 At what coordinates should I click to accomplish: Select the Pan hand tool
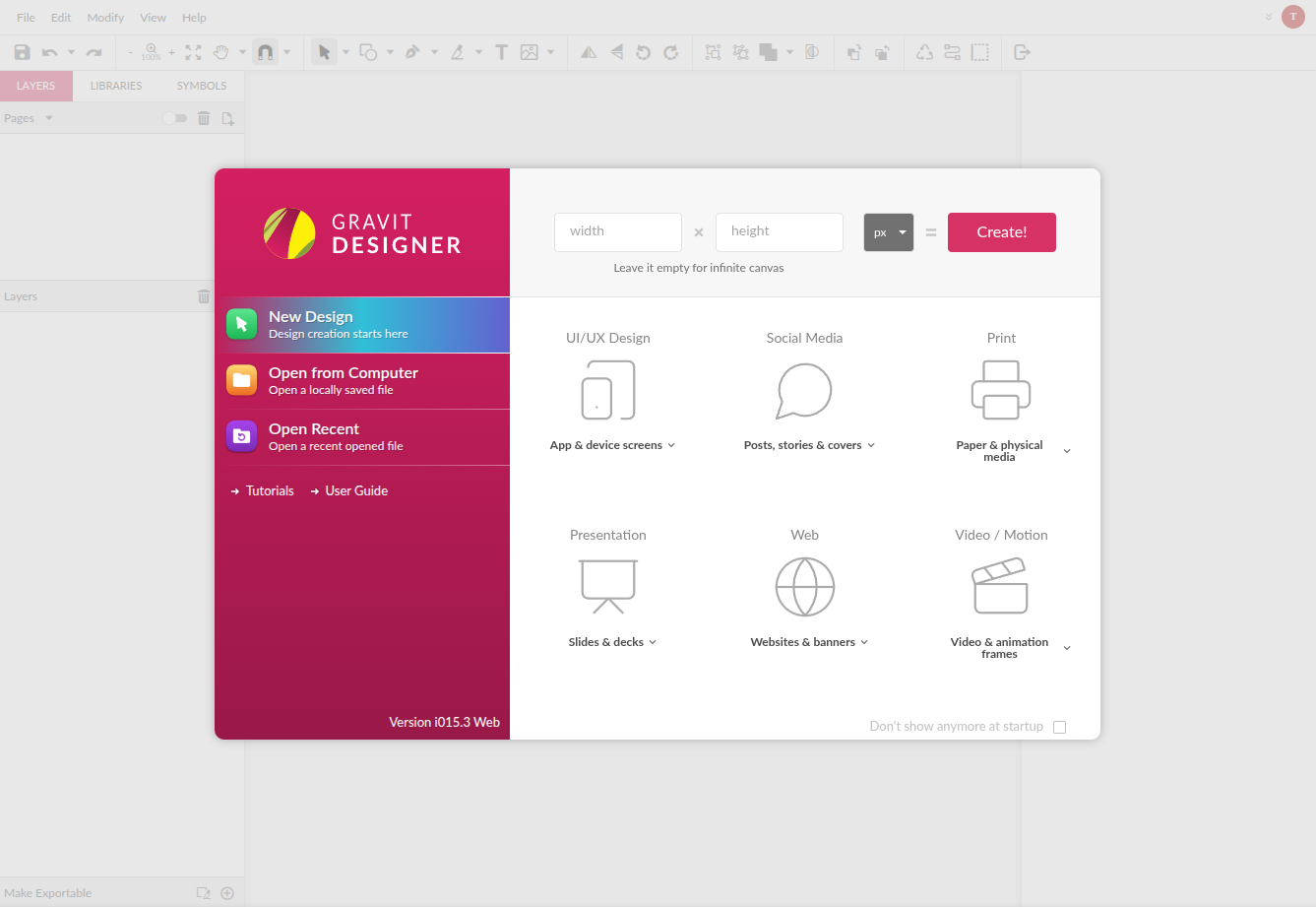pos(222,52)
